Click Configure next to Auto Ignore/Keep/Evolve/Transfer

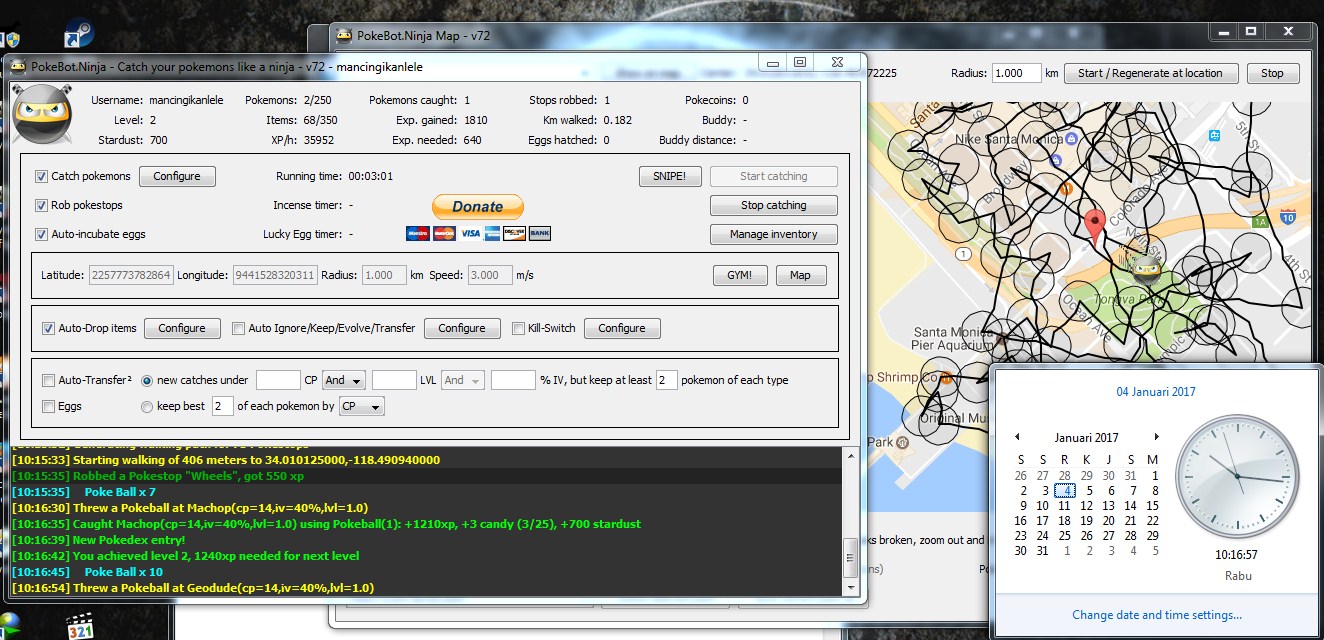(462, 328)
